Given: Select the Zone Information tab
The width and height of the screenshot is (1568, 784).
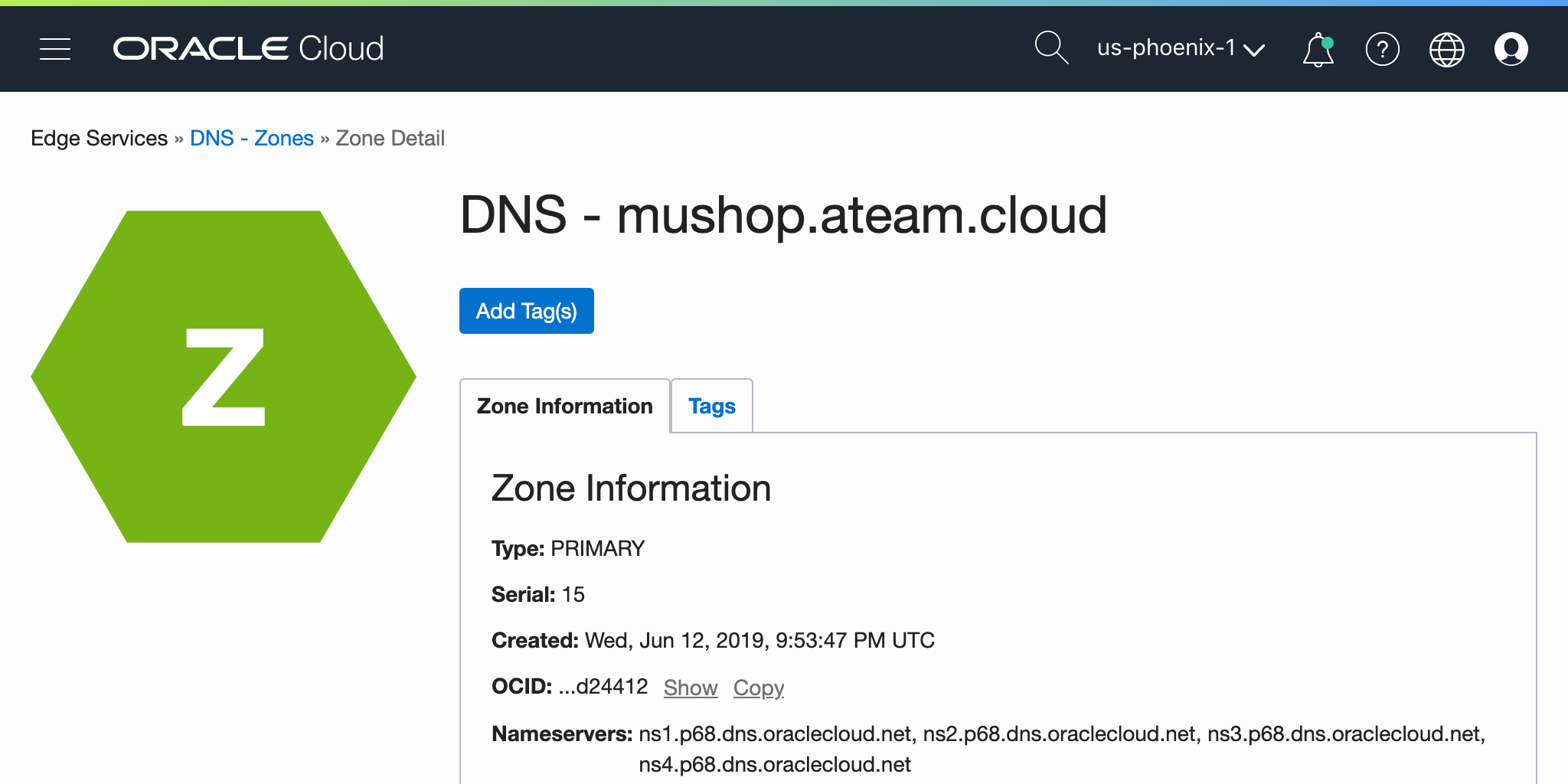Looking at the screenshot, I should [564, 406].
